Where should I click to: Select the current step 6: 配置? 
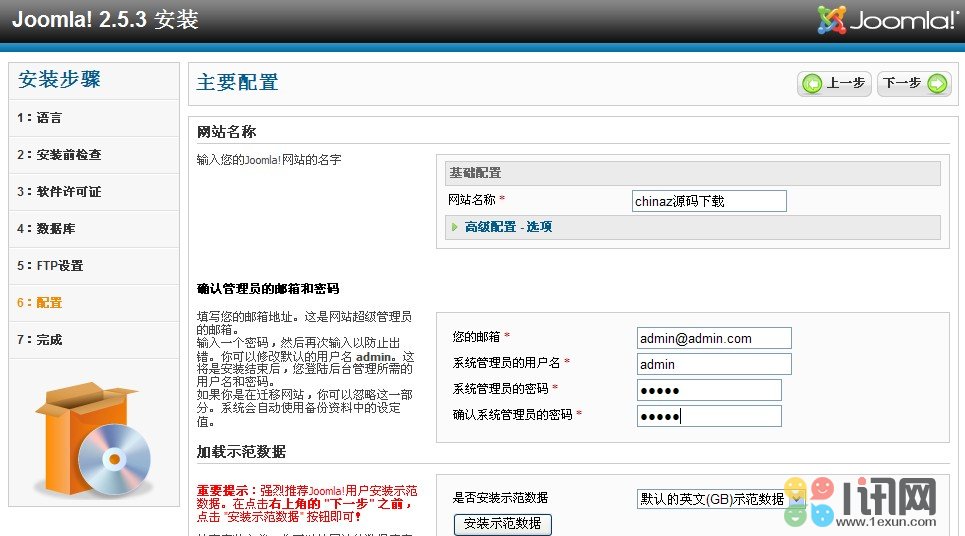[x=40, y=303]
